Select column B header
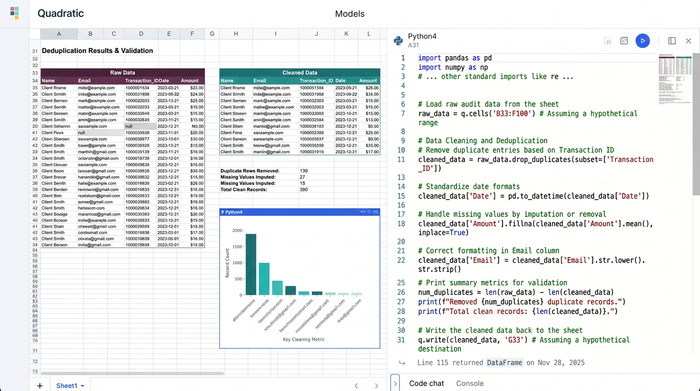The width and height of the screenshot is (700, 391). [x=91, y=33]
